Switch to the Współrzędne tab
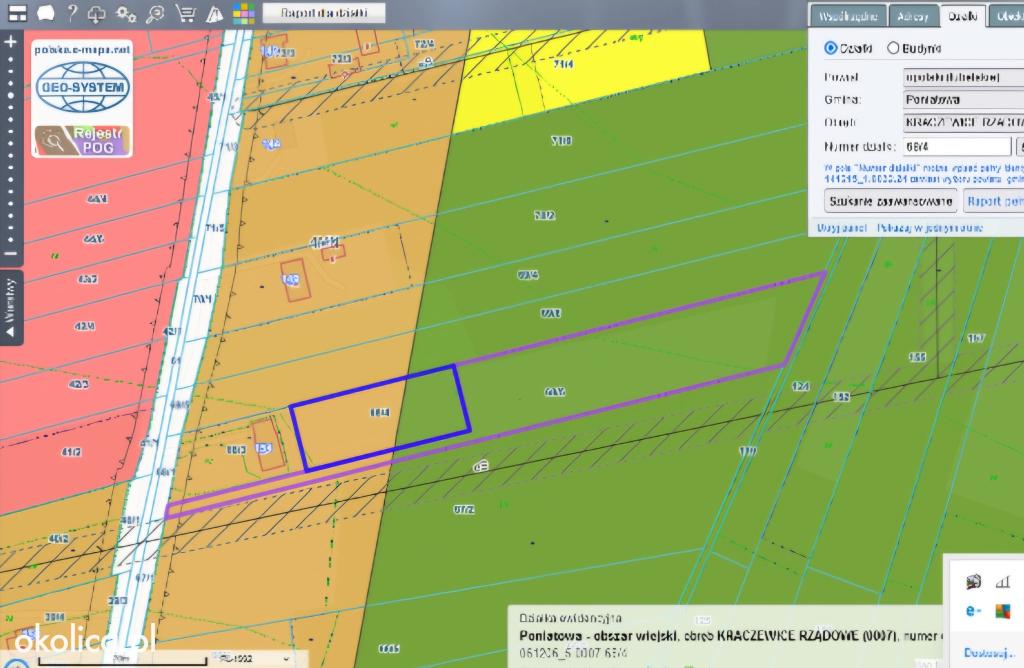Viewport: 1024px width, 668px height. (848, 16)
